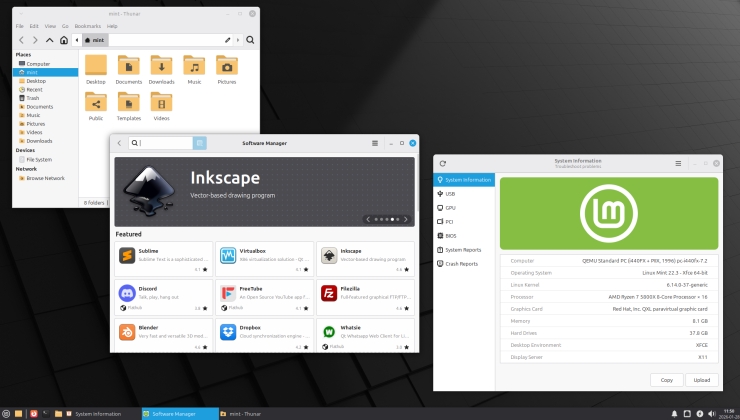The height and width of the screenshot is (420, 740).
Task: Open the Downloads folder icon
Action: click(162, 69)
